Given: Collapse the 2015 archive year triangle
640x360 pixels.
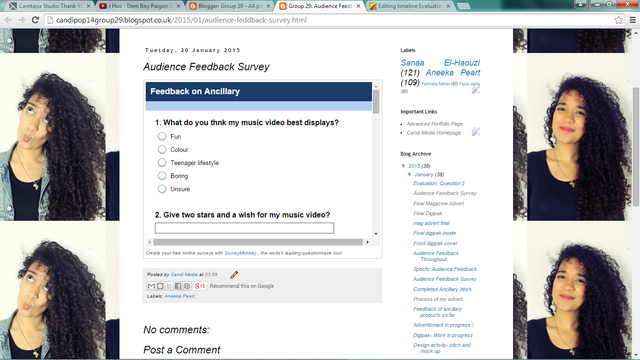Looking at the screenshot, I should click(403, 166).
